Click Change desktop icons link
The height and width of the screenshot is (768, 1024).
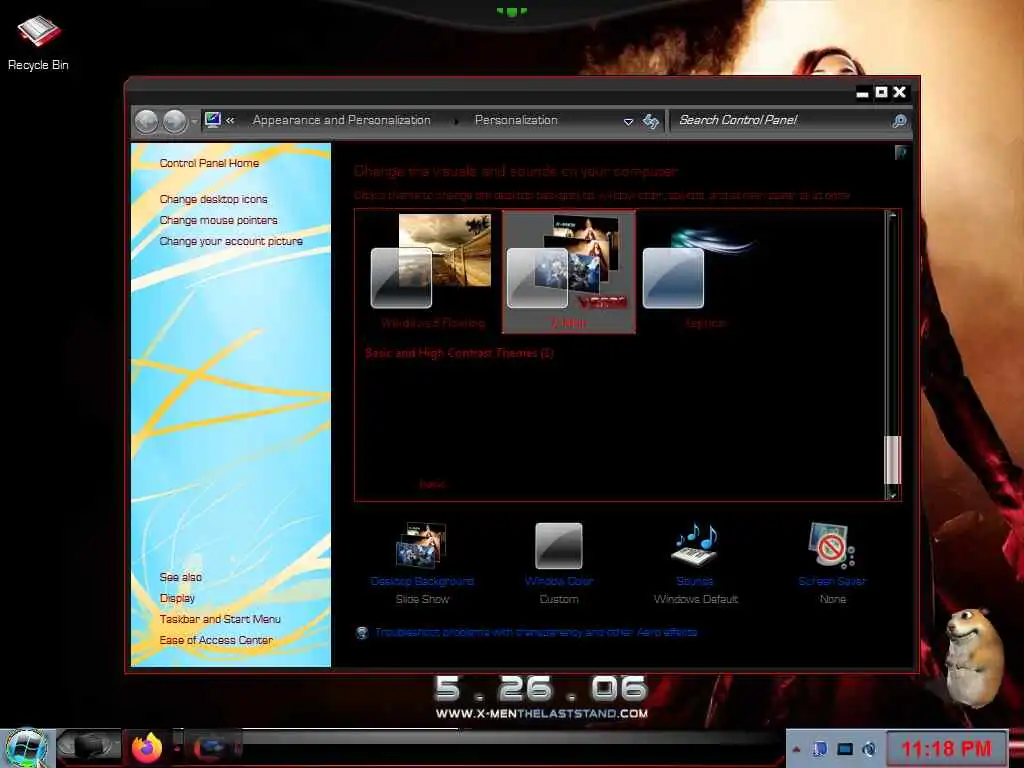[214, 199]
